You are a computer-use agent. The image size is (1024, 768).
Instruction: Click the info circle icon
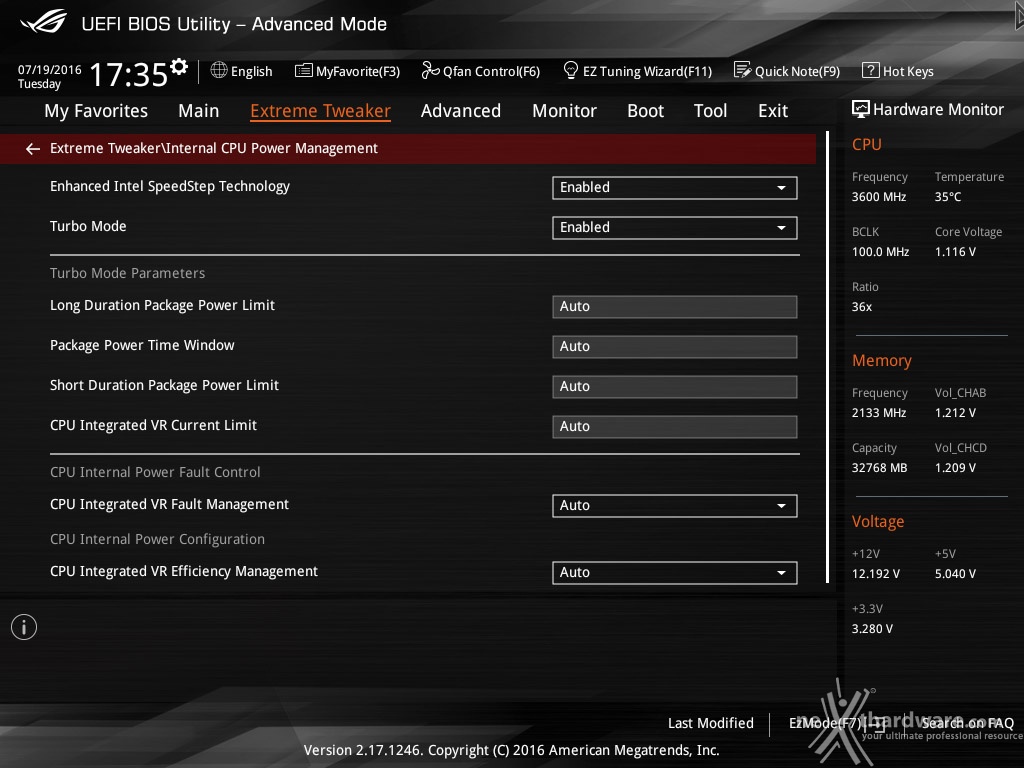24,627
